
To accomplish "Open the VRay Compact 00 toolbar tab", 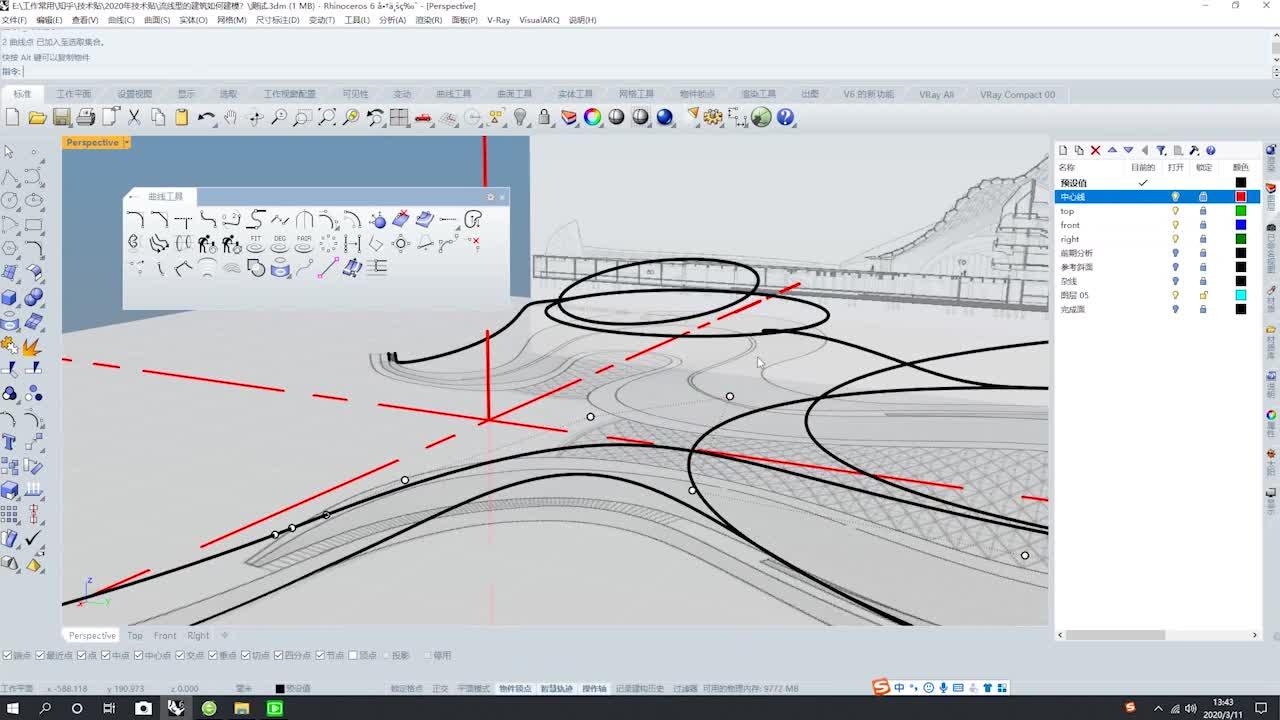I will tap(1017, 95).
